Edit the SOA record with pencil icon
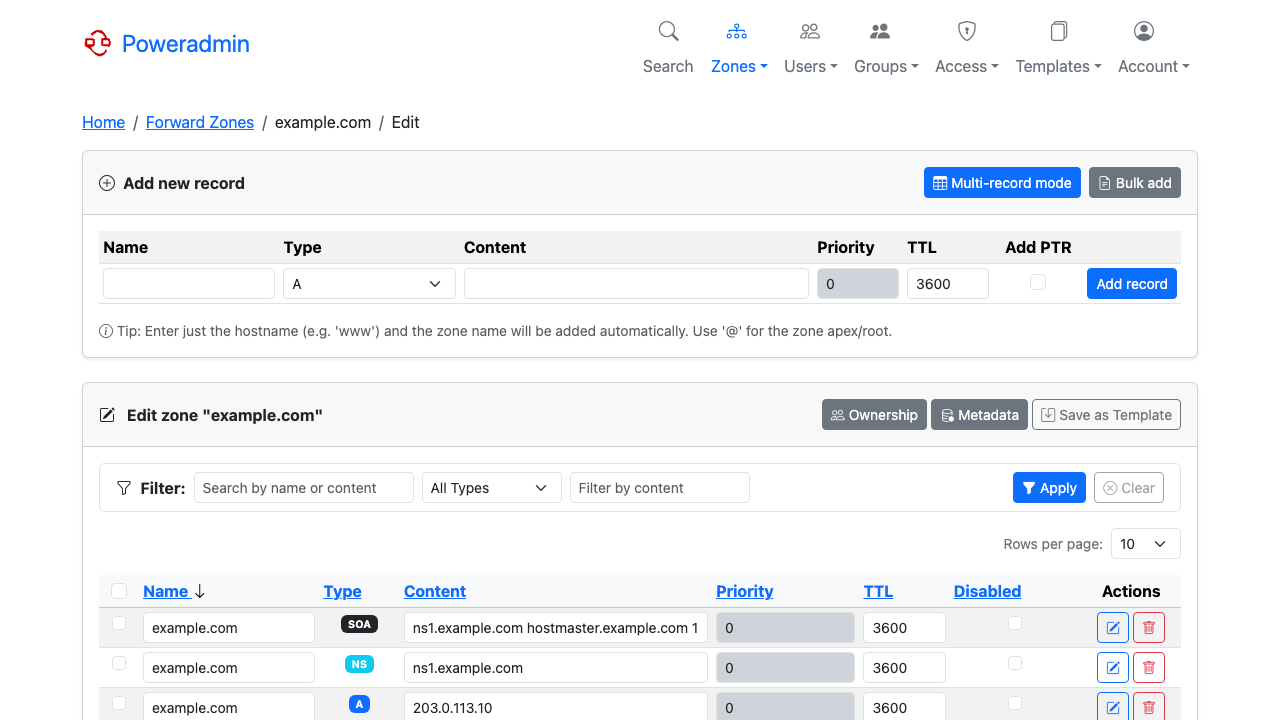Viewport: 1280px width, 720px height. click(1113, 628)
